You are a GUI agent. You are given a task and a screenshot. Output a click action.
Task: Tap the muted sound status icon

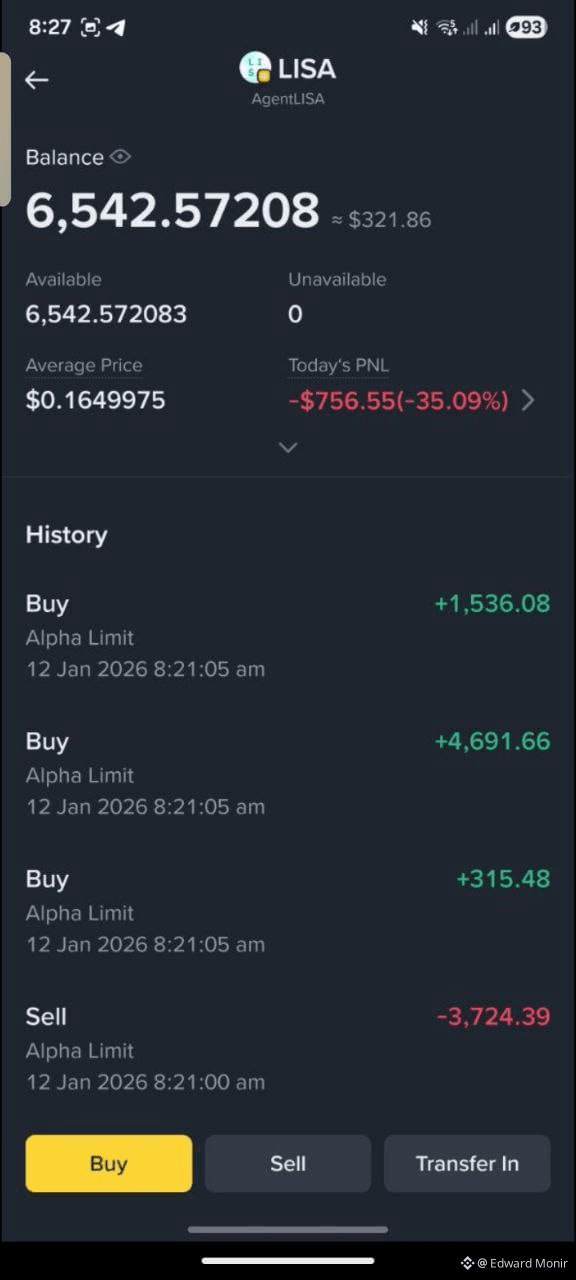[x=419, y=27]
